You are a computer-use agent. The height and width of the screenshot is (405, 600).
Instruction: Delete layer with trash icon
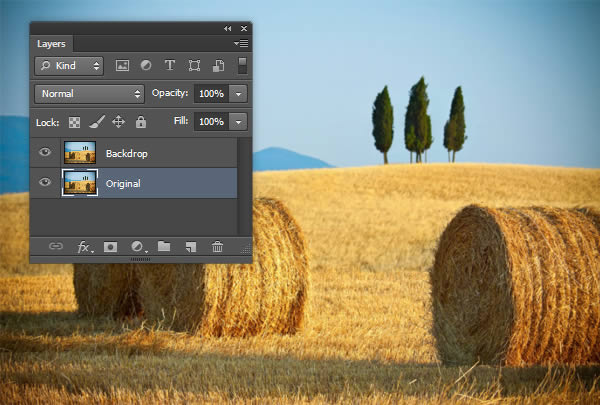[217, 247]
